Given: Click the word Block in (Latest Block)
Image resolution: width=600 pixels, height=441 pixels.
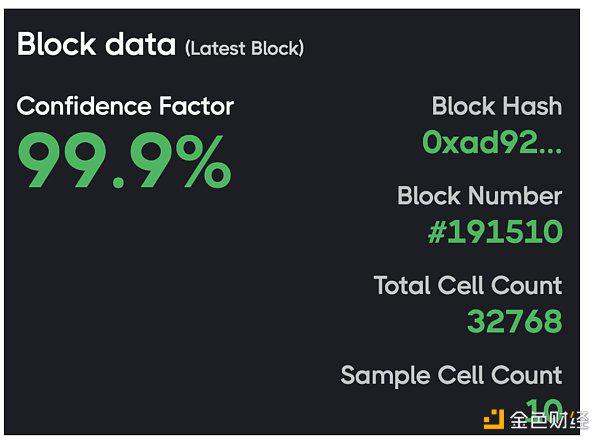Looking at the screenshot, I should click(x=275, y=48).
